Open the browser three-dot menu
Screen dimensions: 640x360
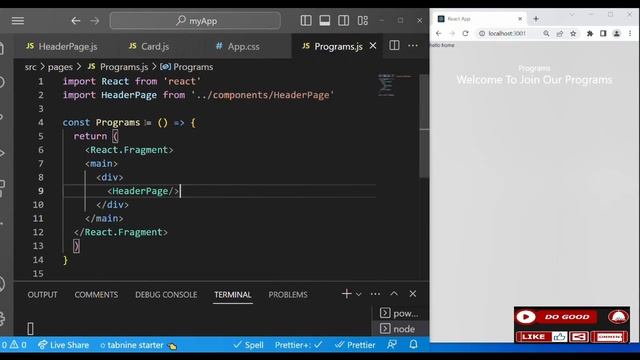click(630, 33)
